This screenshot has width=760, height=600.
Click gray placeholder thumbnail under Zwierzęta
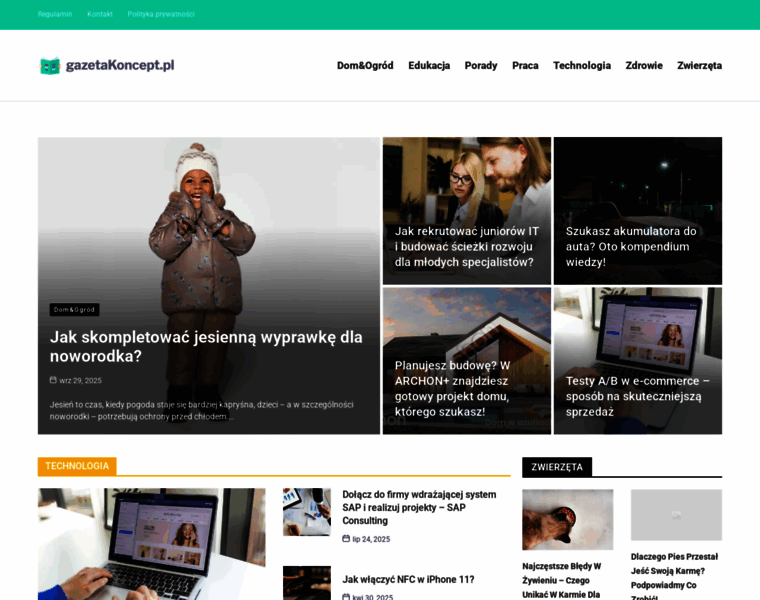(676, 515)
